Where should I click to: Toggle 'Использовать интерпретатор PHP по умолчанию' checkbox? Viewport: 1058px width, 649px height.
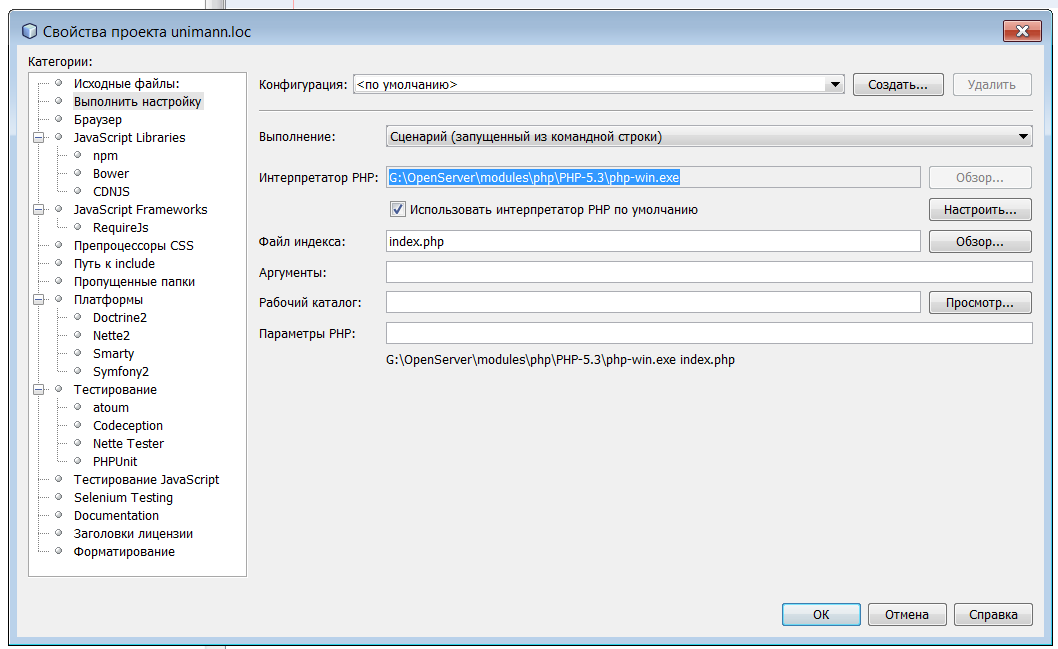pos(398,210)
